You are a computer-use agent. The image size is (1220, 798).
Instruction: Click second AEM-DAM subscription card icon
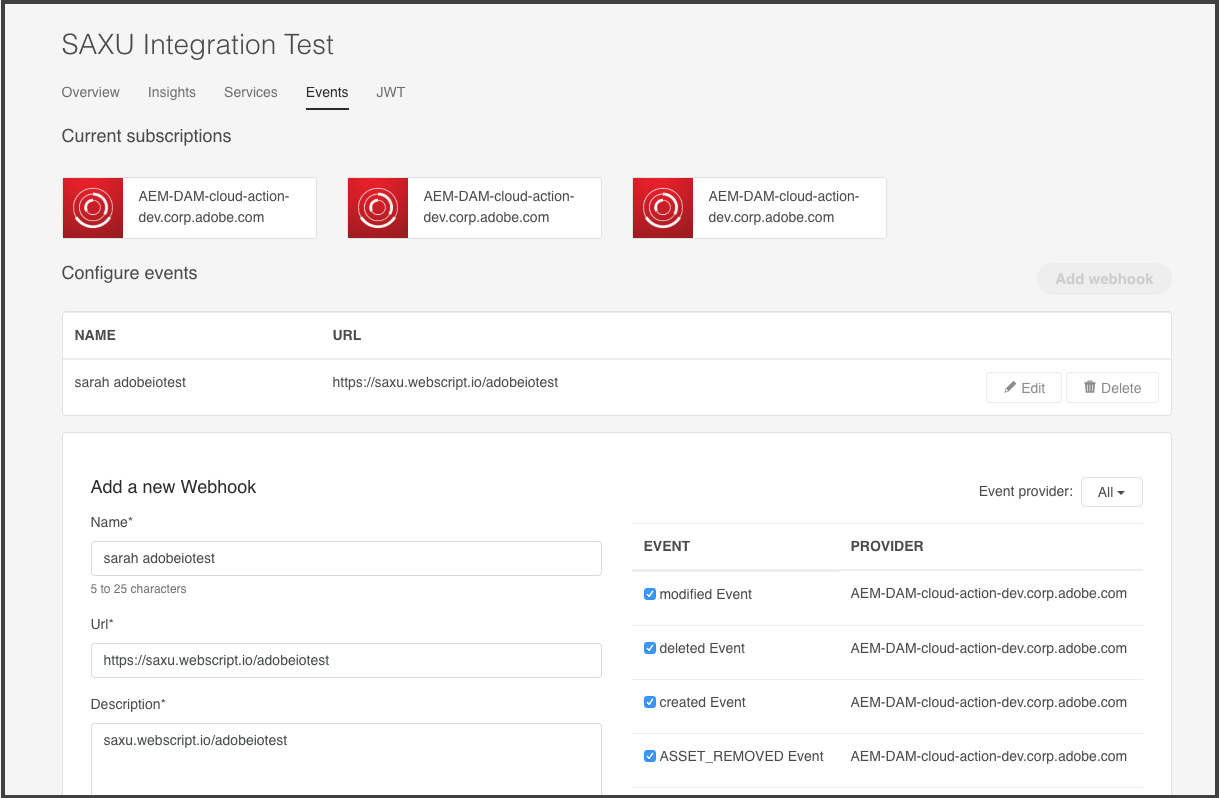378,208
